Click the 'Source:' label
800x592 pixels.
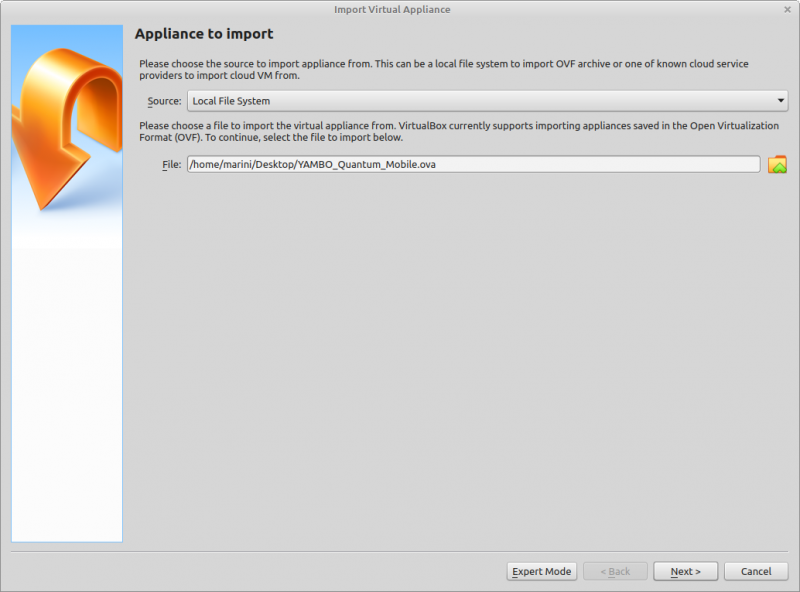point(164,101)
